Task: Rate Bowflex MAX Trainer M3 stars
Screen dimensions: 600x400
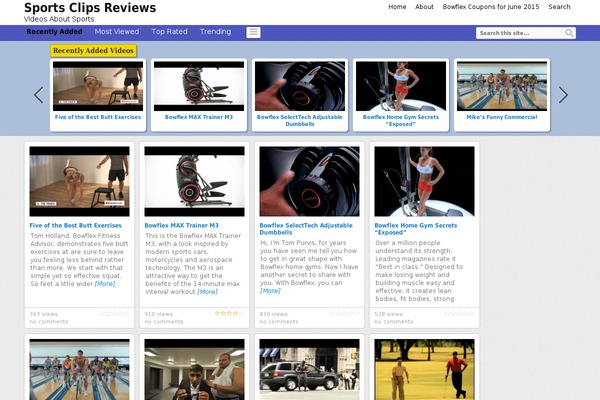Action: [x=229, y=313]
